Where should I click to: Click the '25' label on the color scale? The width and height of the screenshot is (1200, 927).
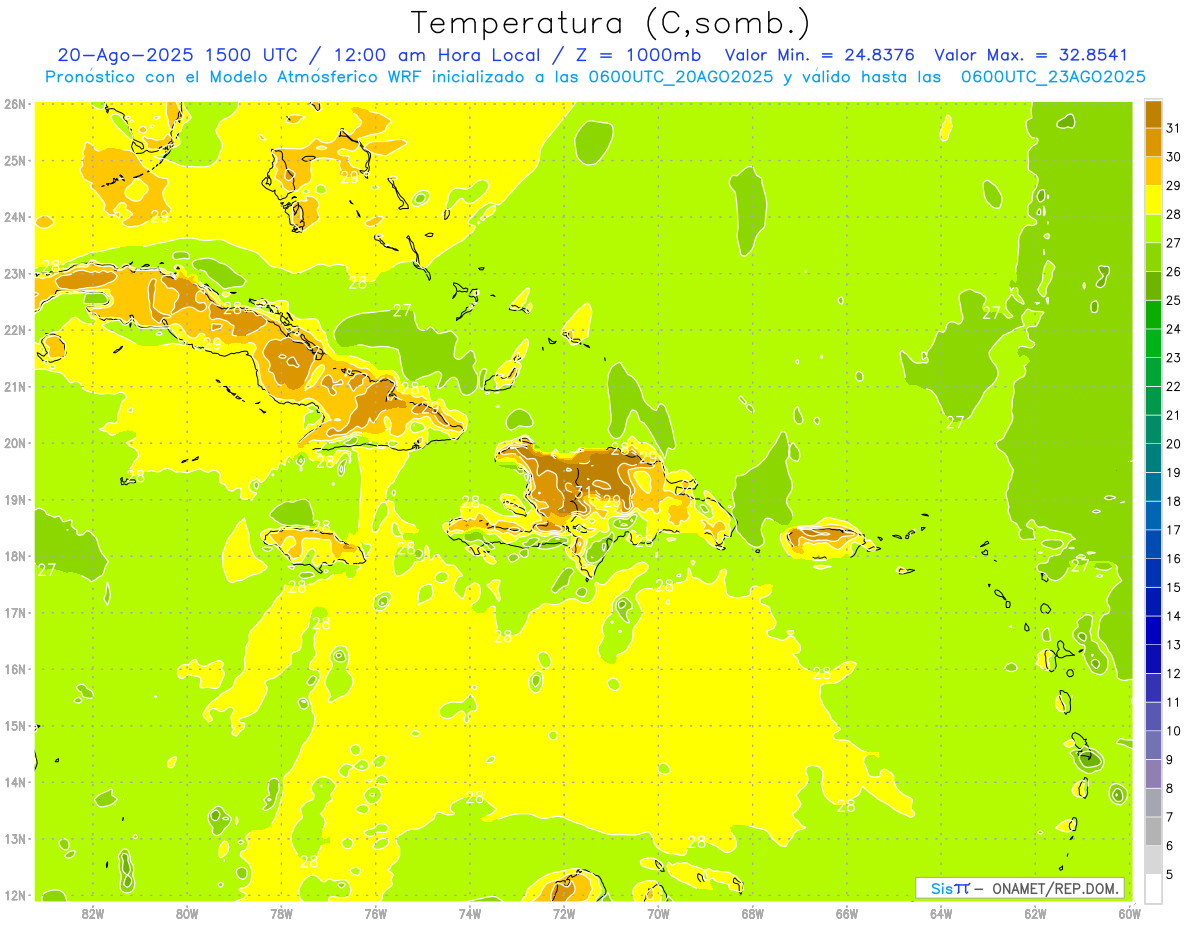[x=1173, y=300]
